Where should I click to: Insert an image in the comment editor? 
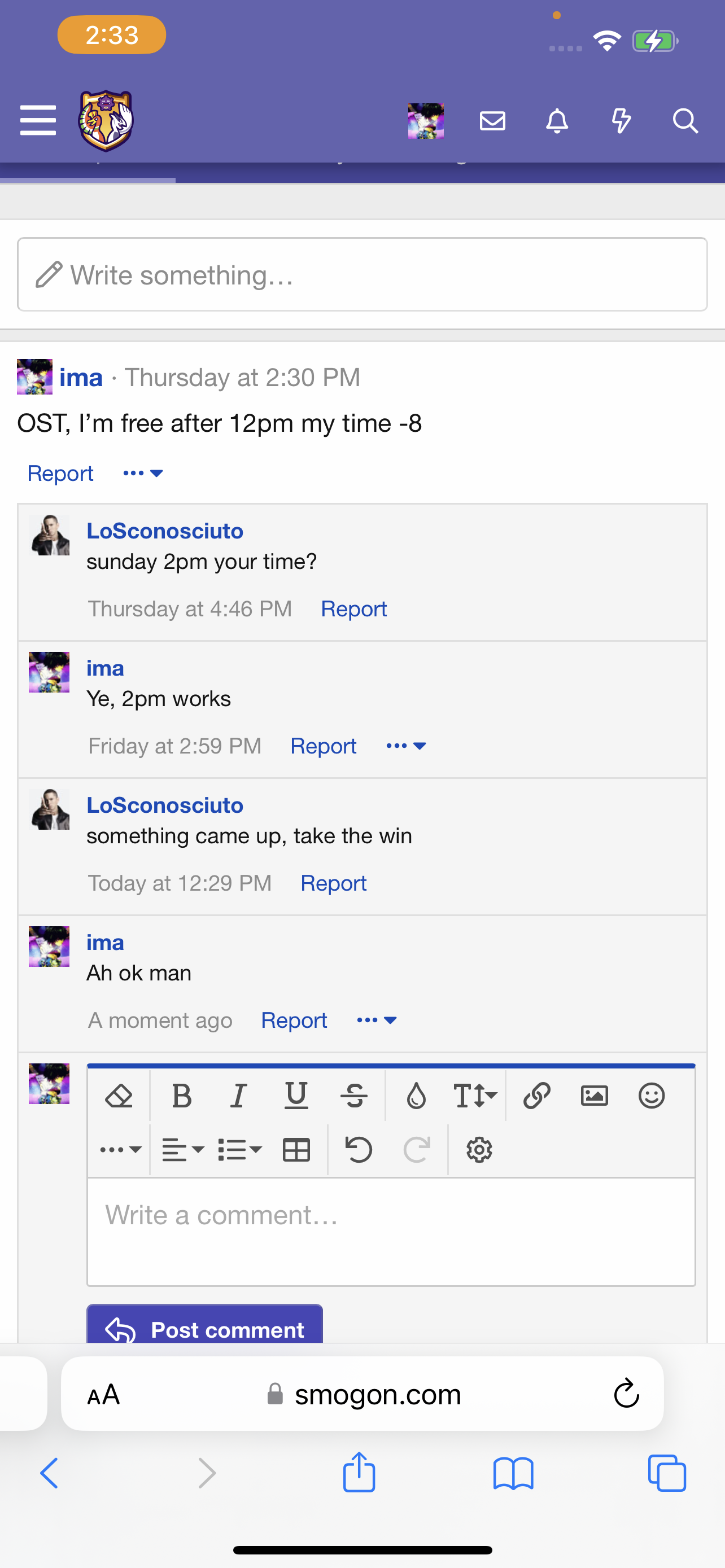[594, 1096]
